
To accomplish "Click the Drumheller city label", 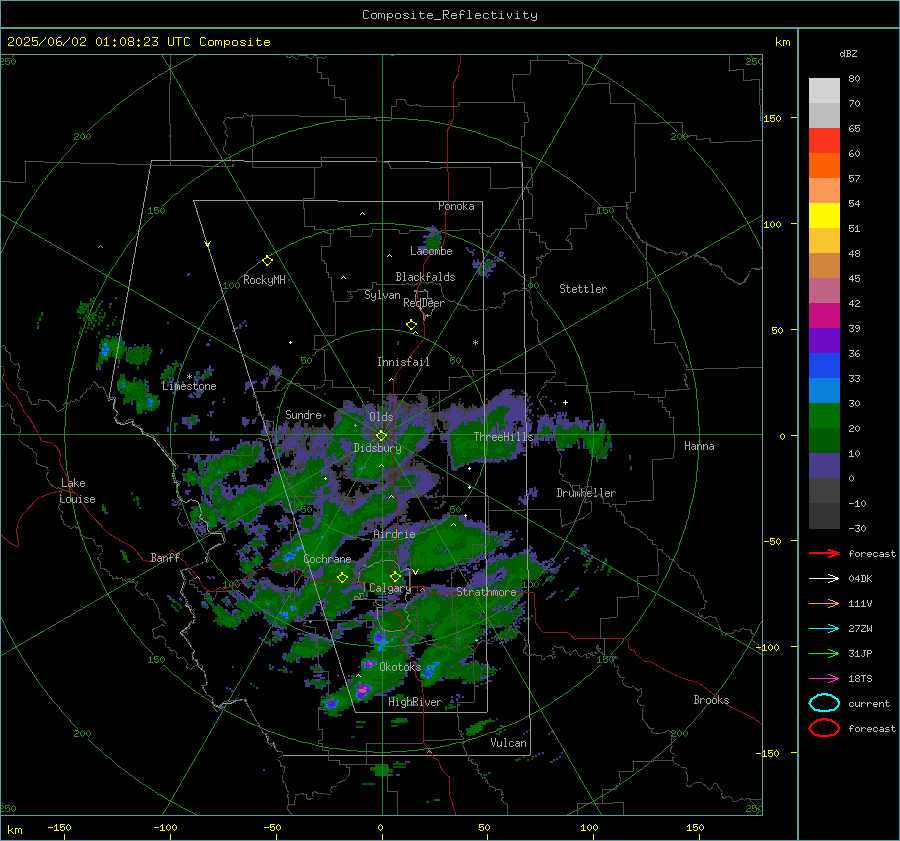I will [586, 493].
